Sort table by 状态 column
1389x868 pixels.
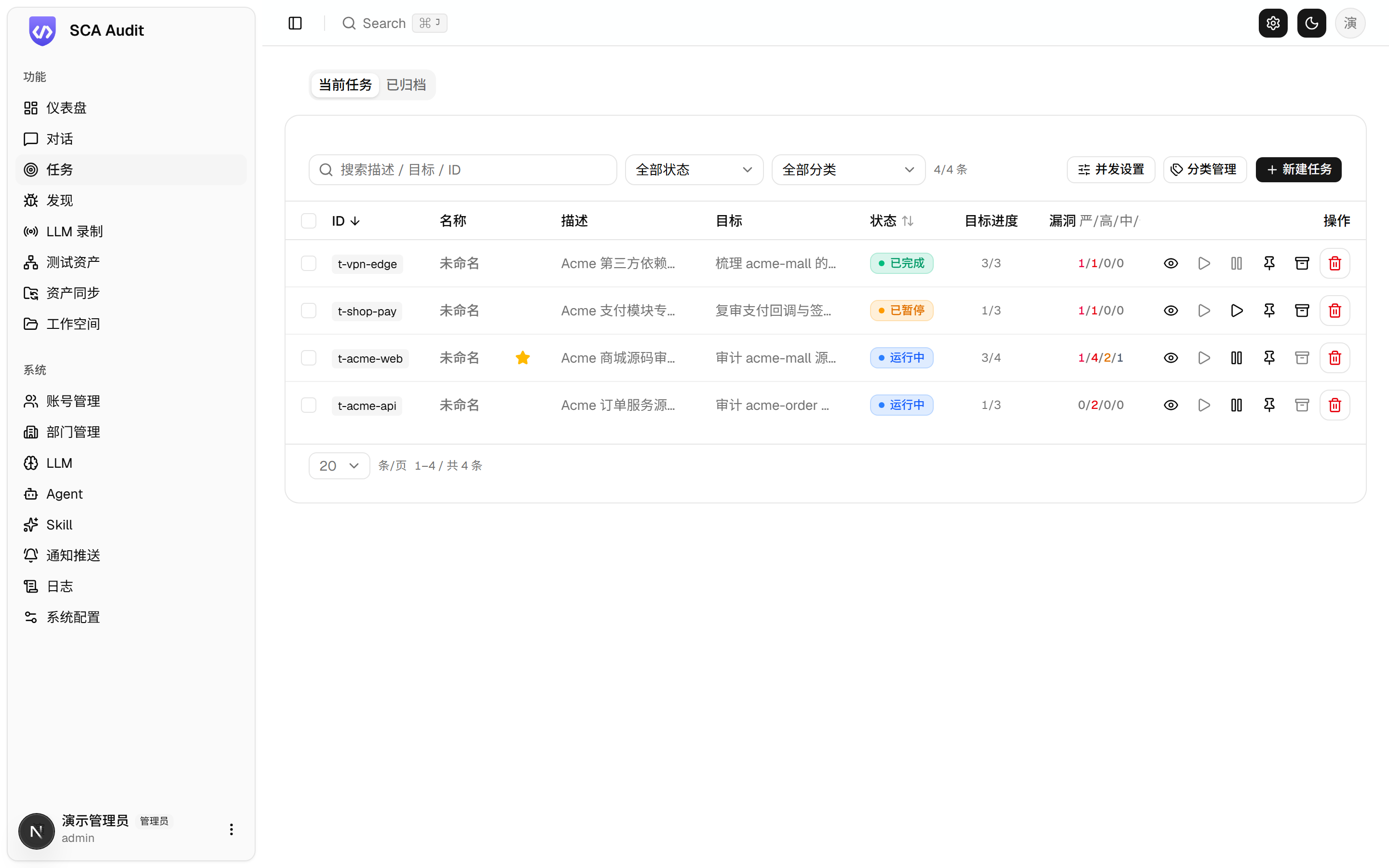tap(891, 221)
